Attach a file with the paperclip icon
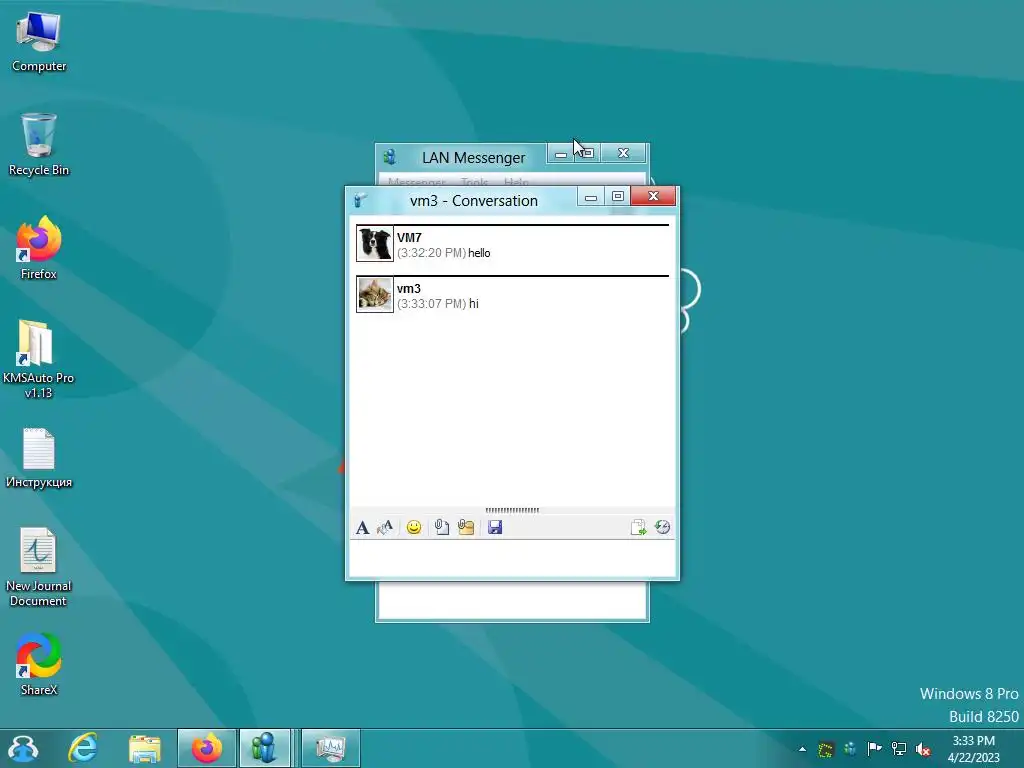 [442, 527]
